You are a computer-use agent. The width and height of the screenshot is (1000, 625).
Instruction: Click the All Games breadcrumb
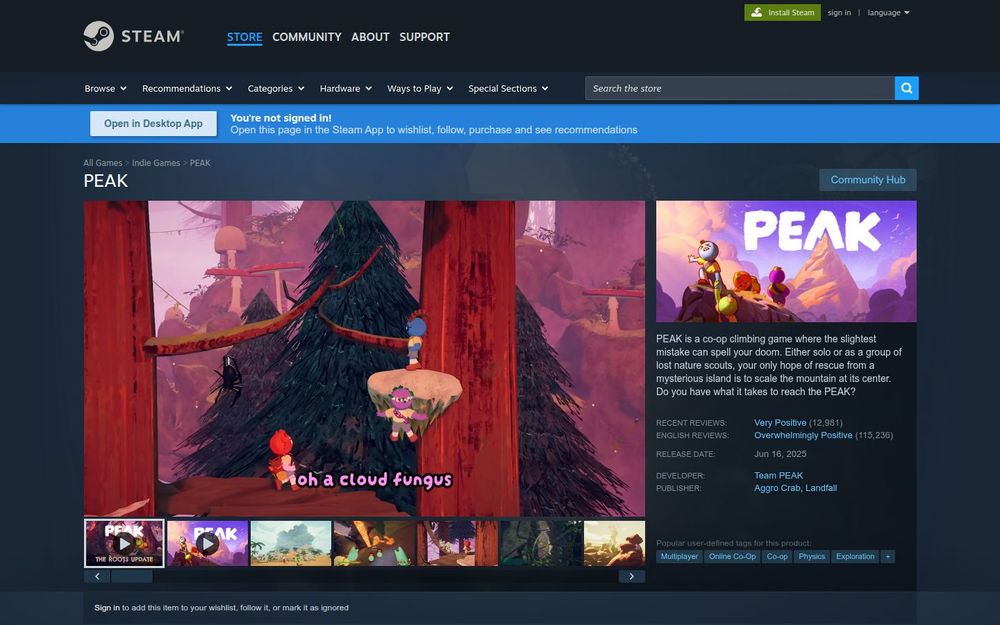(x=103, y=163)
